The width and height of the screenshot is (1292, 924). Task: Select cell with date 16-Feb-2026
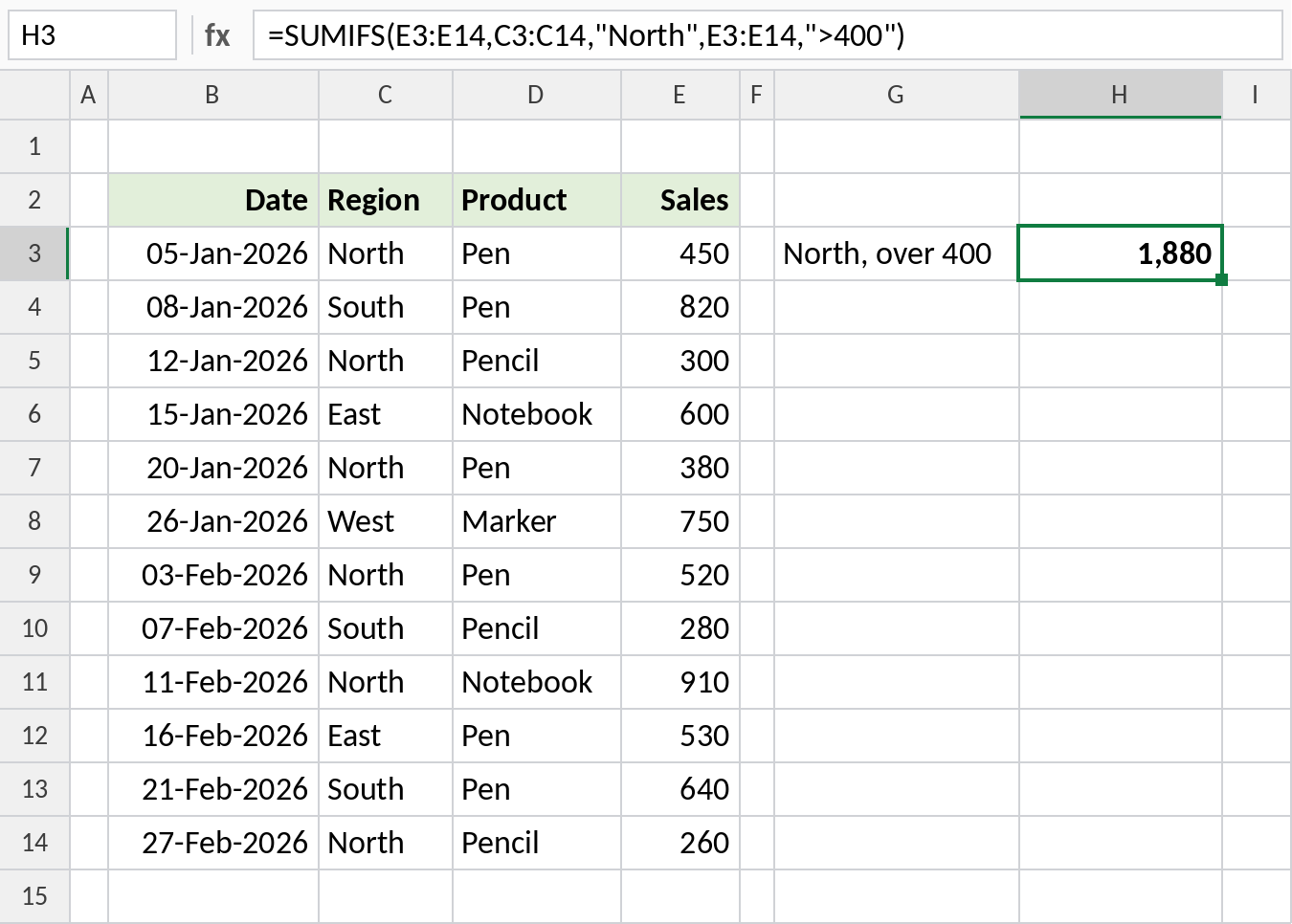pos(213,736)
